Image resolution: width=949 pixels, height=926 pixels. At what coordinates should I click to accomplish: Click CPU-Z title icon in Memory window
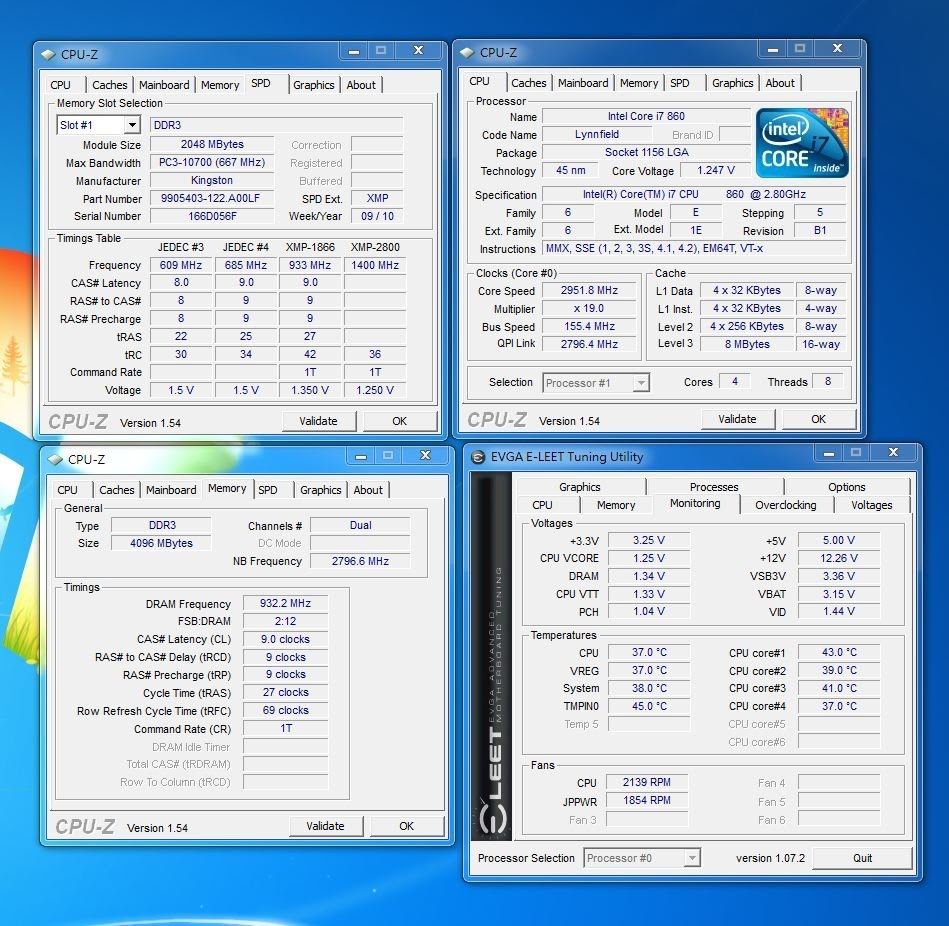[55, 459]
